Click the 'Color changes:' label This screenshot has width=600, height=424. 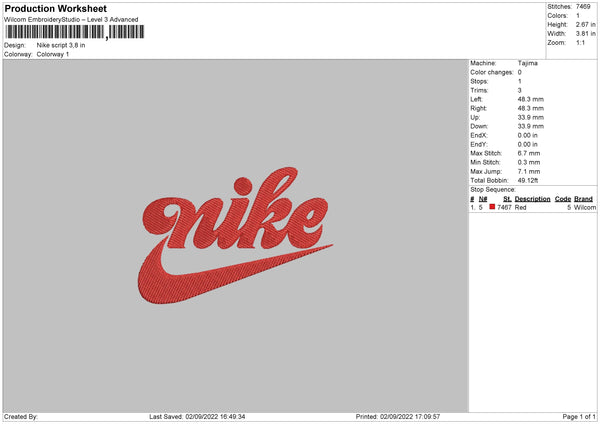coord(492,72)
